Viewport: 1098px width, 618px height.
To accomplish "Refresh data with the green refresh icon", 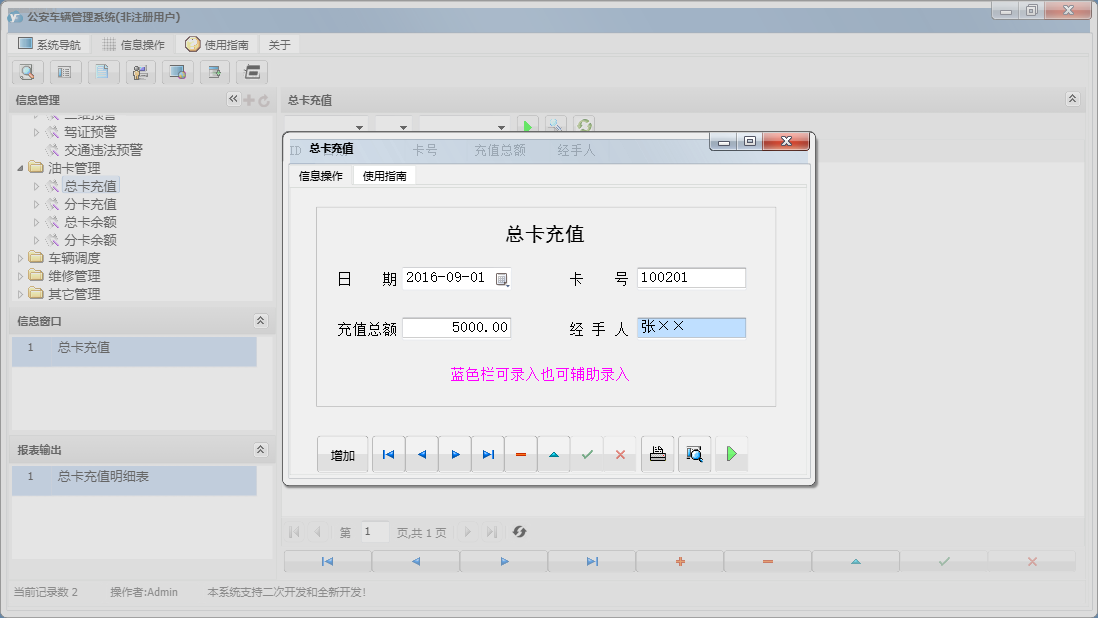I will pyautogui.click(x=584, y=124).
